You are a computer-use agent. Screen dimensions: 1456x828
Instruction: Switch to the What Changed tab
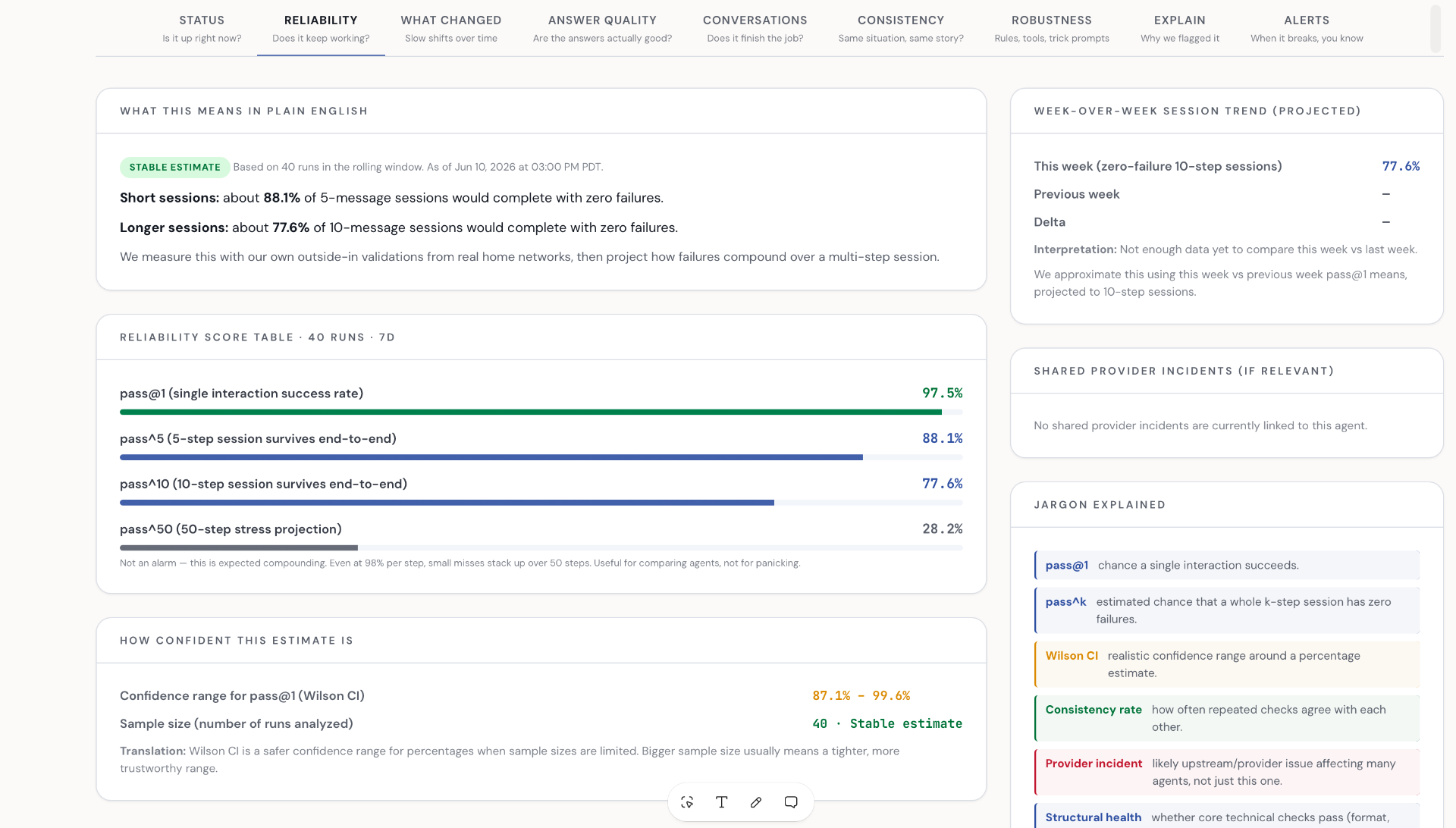click(451, 28)
